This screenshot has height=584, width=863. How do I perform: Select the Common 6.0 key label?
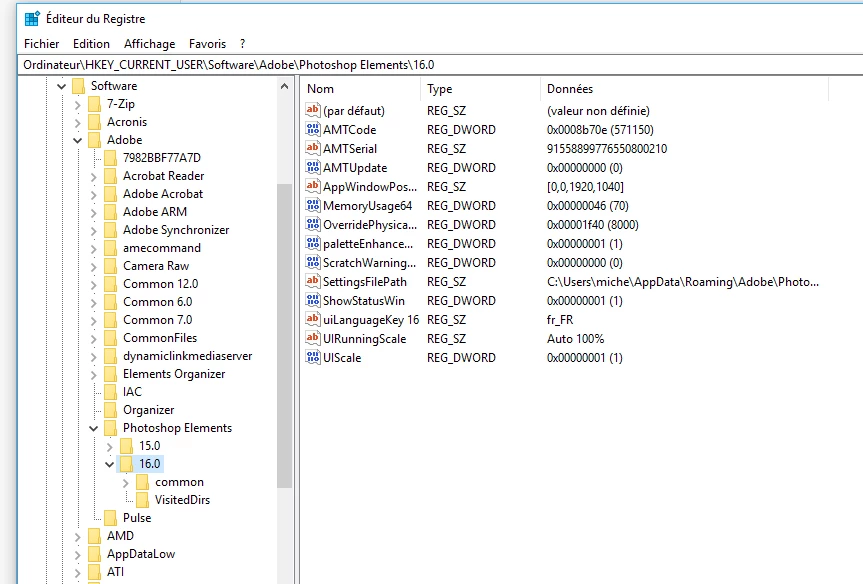[157, 302]
